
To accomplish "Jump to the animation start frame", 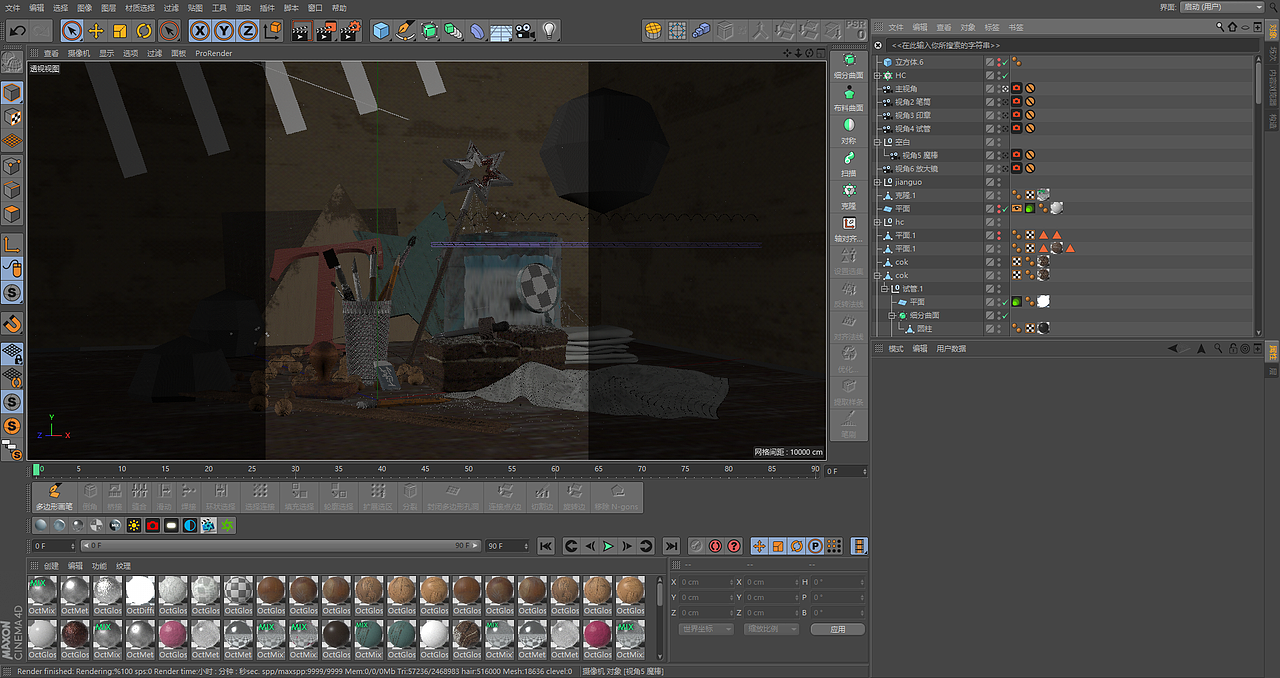I will (x=546, y=546).
